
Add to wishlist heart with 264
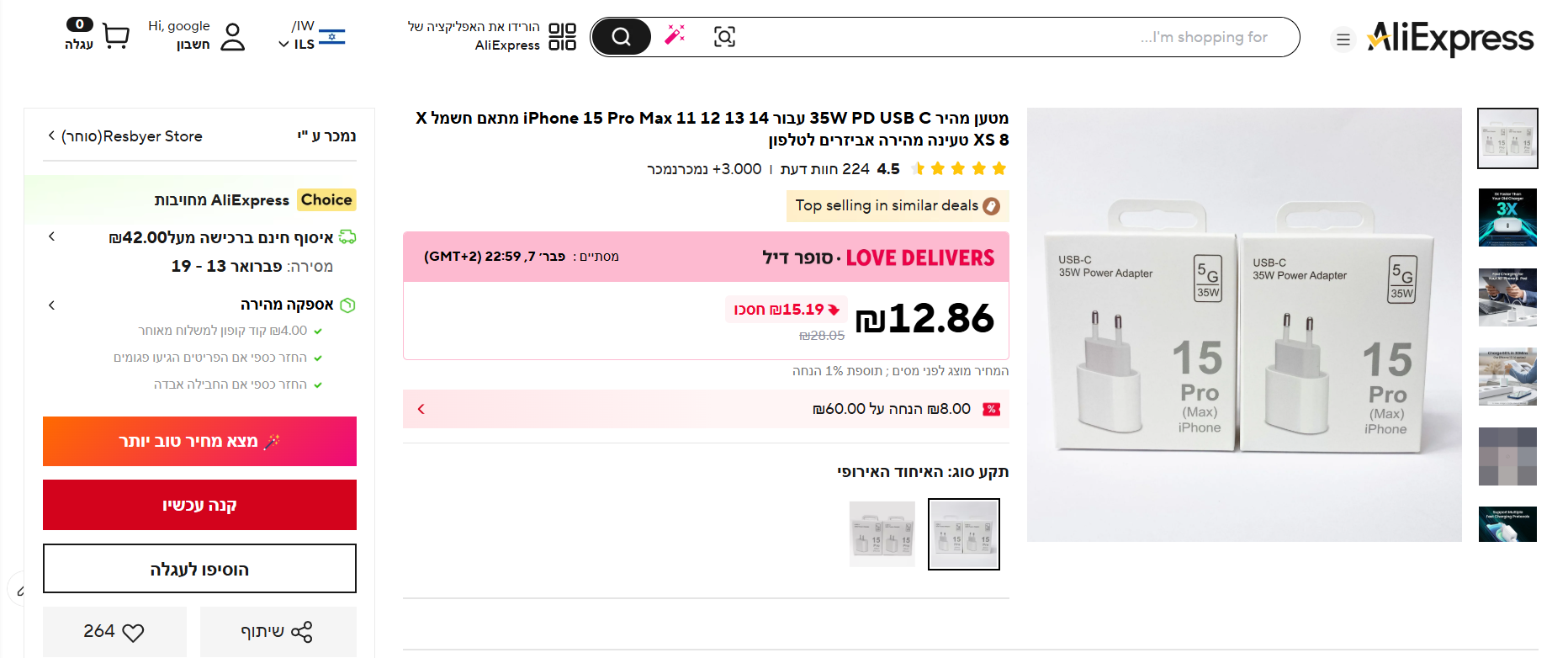coord(114,631)
